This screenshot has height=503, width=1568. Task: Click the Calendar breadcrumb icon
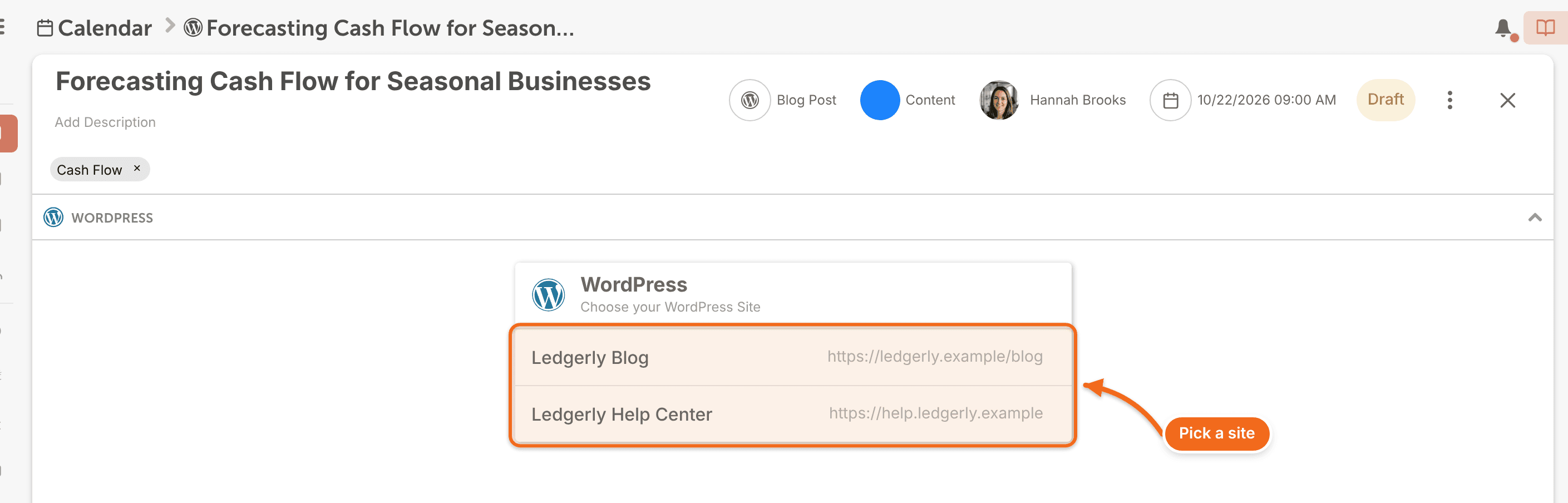45,28
